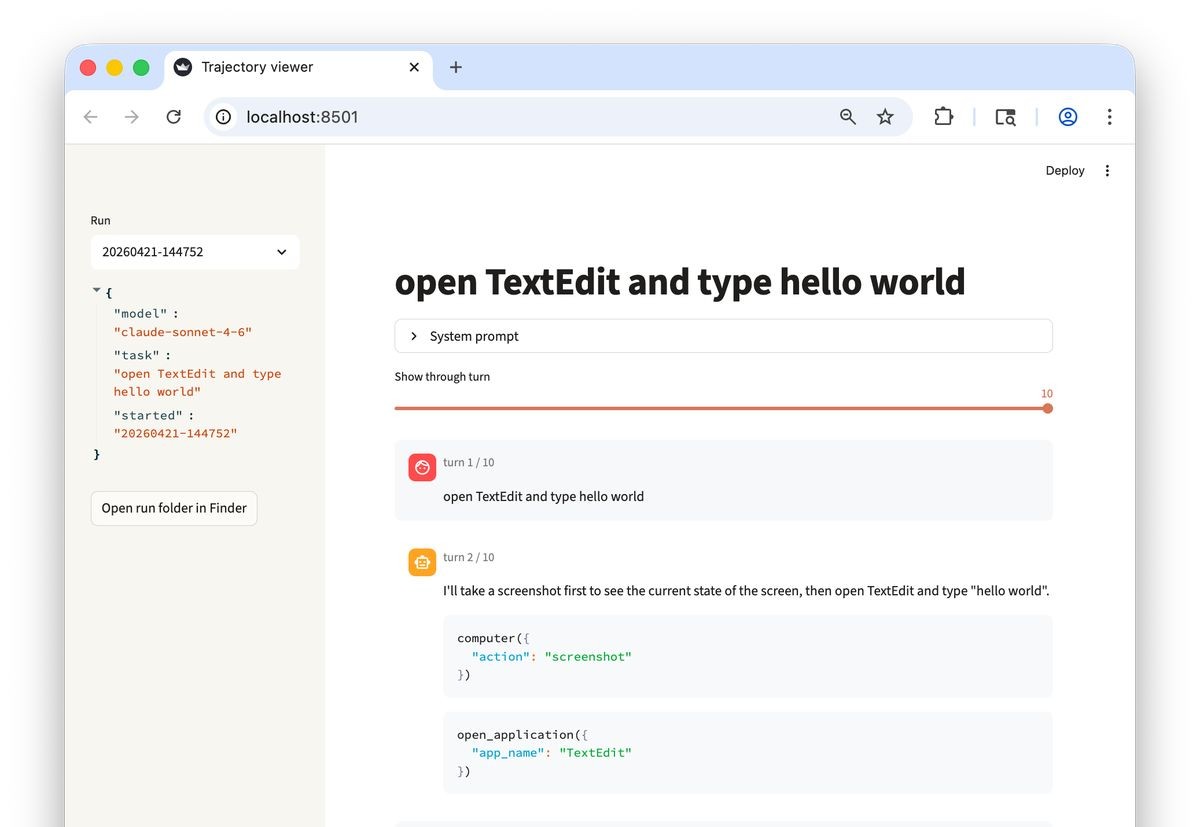The width and height of the screenshot is (1200, 827).
Task: Bookmark this page with the star icon
Action: coord(885,117)
